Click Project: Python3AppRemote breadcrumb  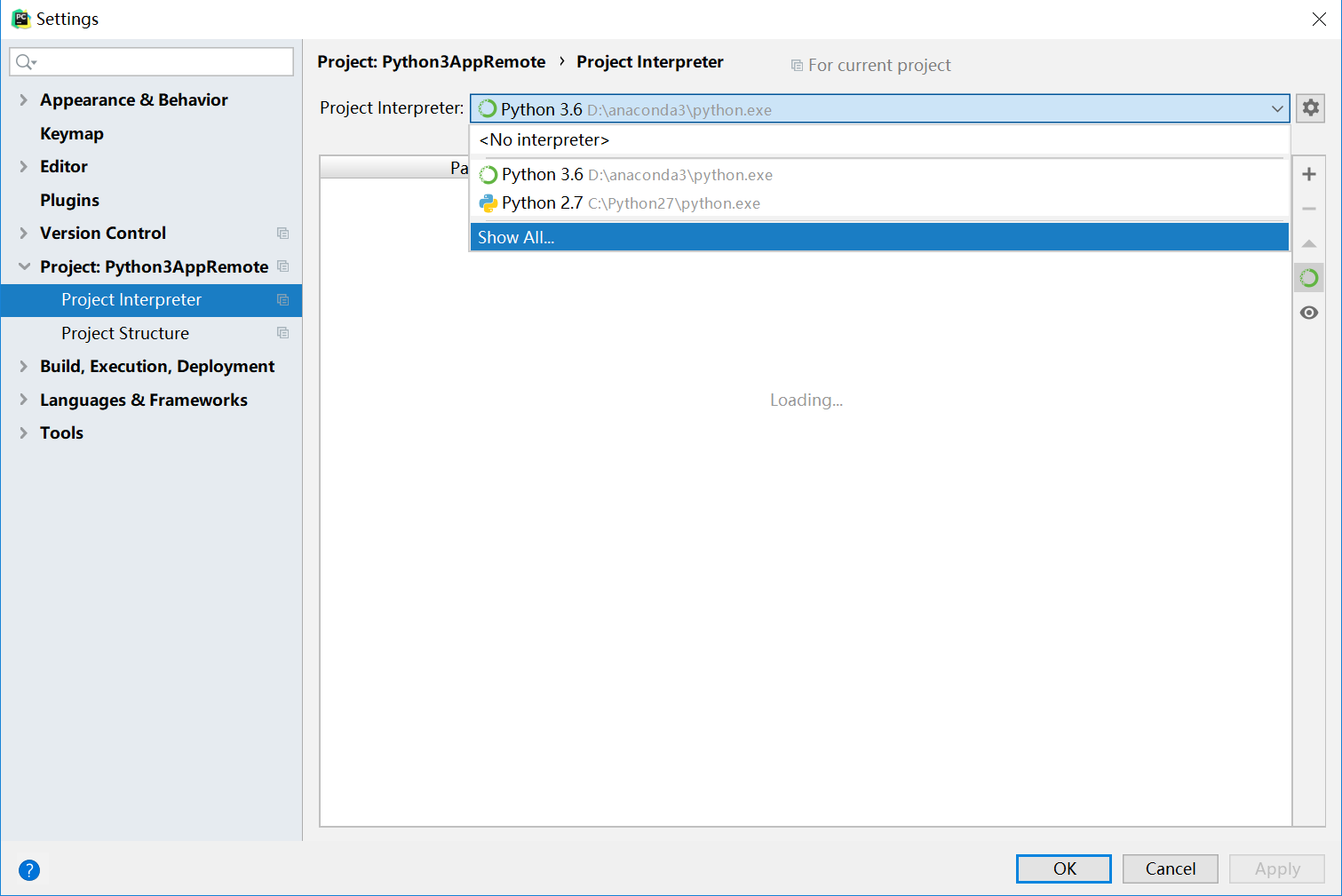[x=432, y=62]
